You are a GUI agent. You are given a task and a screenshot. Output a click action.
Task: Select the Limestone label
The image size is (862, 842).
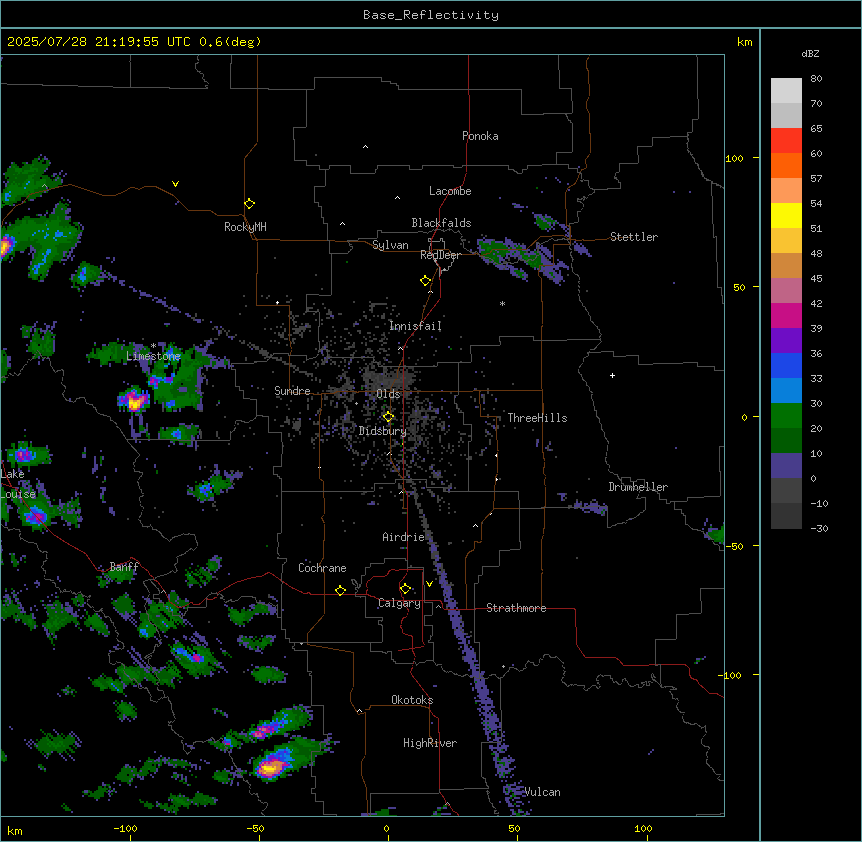click(x=153, y=356)
